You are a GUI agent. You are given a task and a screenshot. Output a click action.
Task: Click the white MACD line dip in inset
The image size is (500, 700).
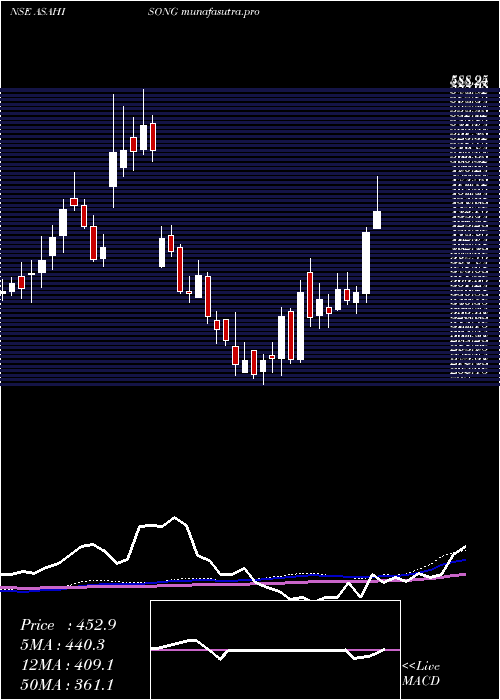[220, 658]
